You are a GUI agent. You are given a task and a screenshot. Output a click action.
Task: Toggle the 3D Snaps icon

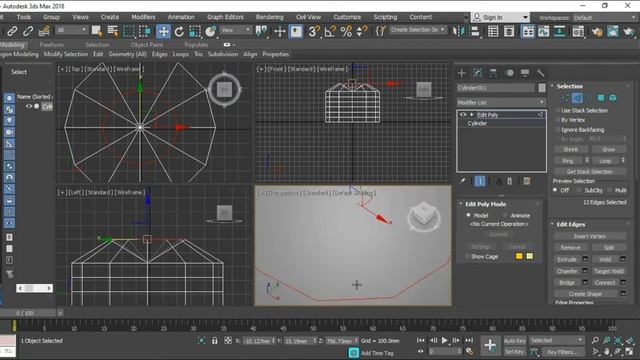pos(313,31)
